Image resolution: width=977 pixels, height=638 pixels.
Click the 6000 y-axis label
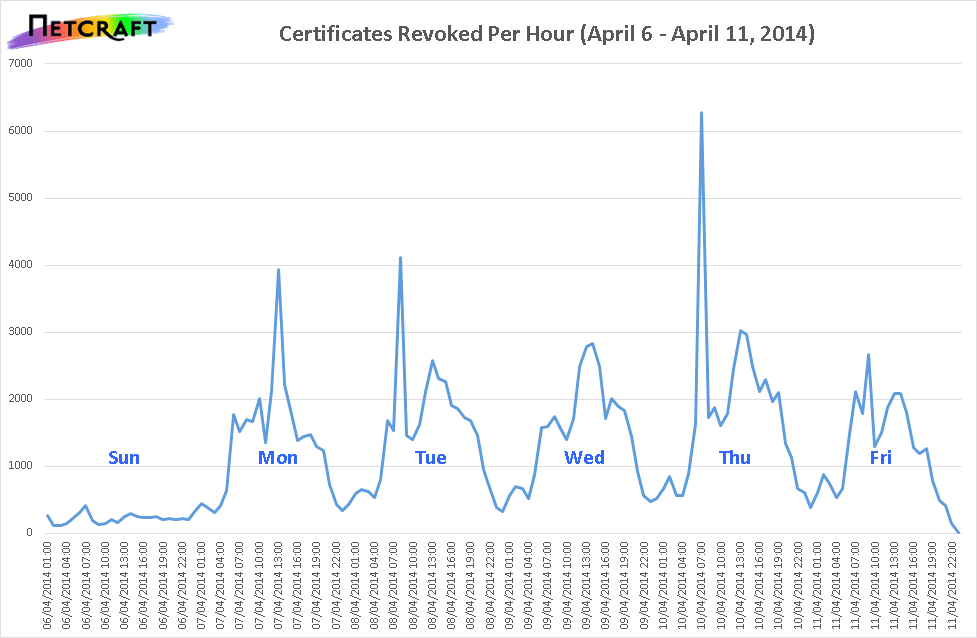click(20, 131)
